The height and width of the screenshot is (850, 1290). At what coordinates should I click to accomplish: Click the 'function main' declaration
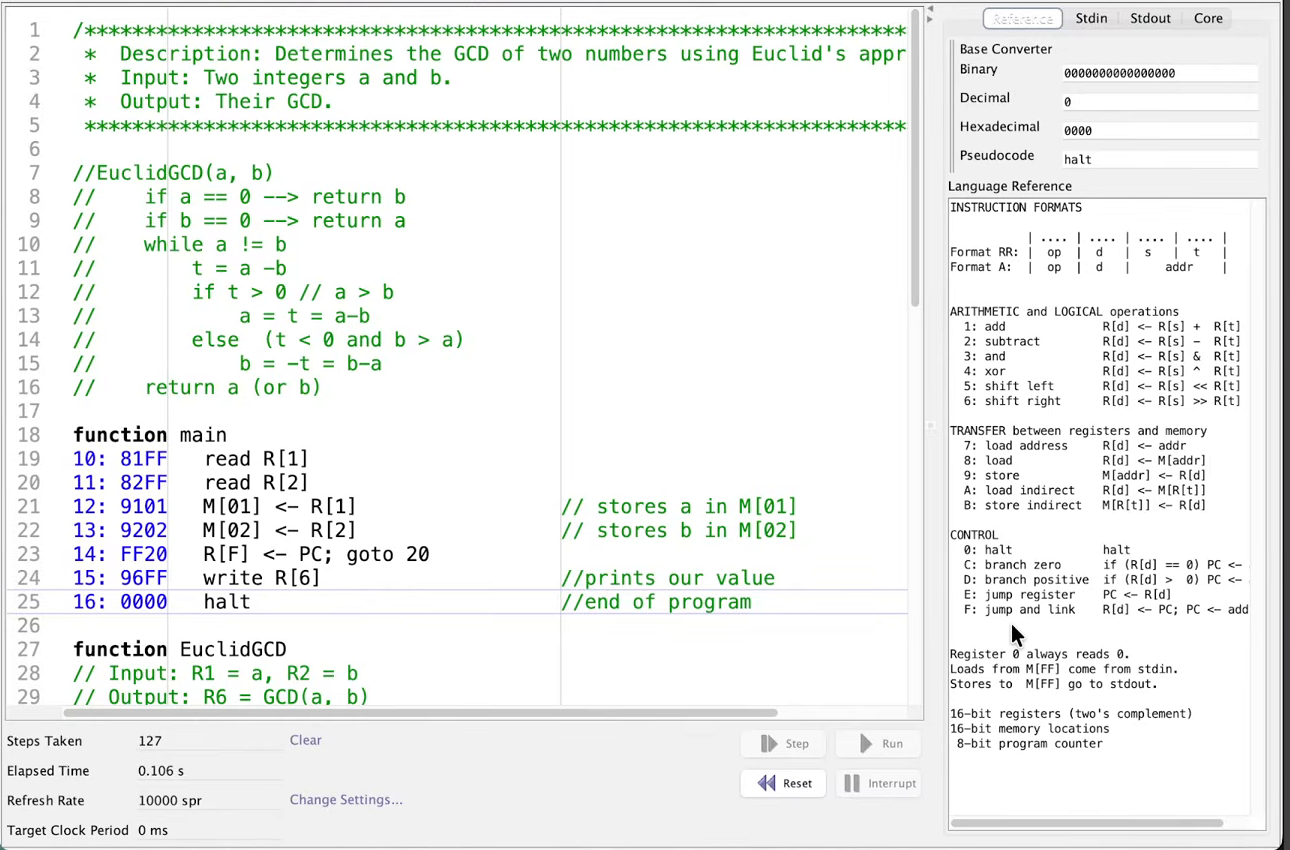(150, 435)
